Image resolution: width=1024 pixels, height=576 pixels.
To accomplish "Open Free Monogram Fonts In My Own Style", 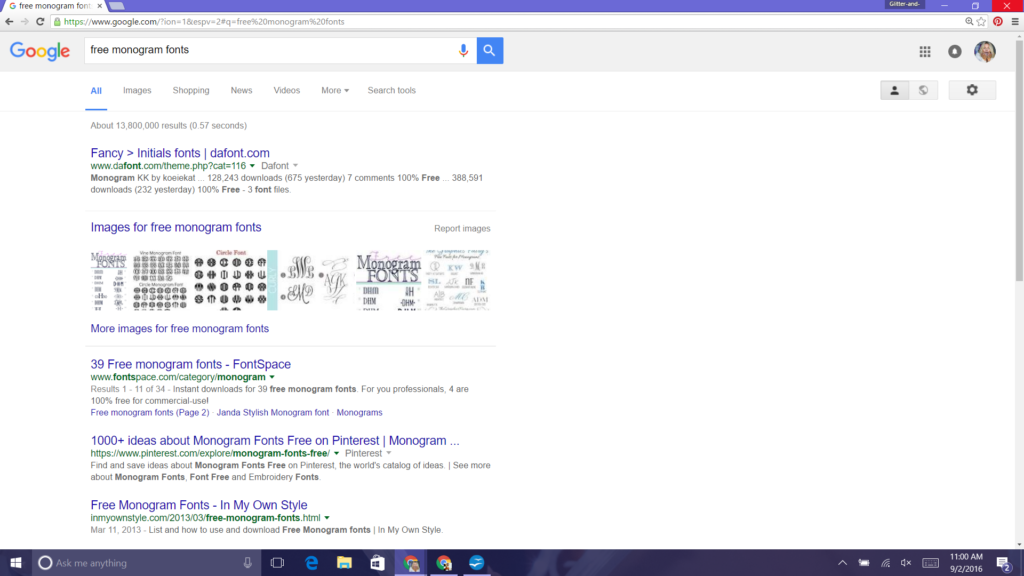I will coord(199,505).
